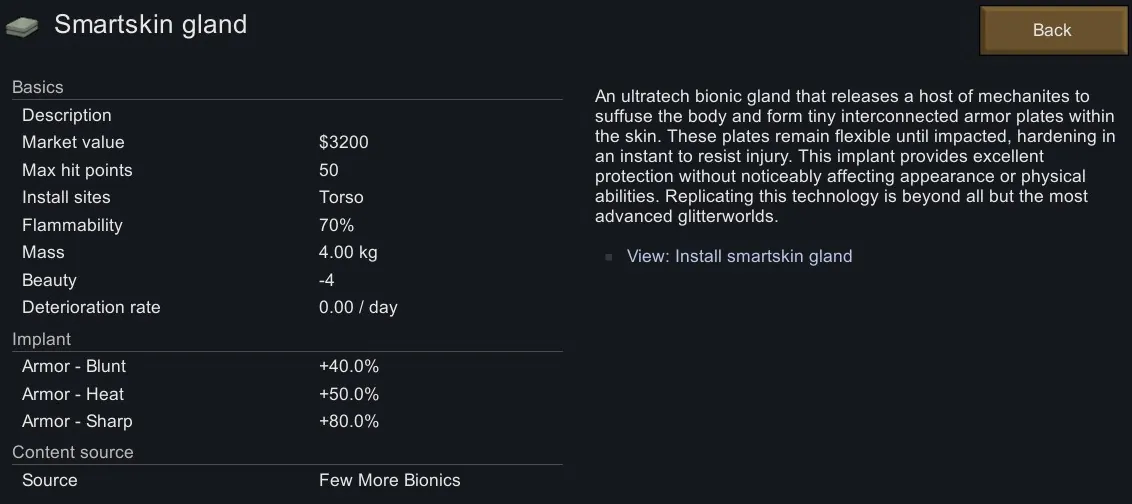Click the $3200 market value figure

tap(344, 142)
